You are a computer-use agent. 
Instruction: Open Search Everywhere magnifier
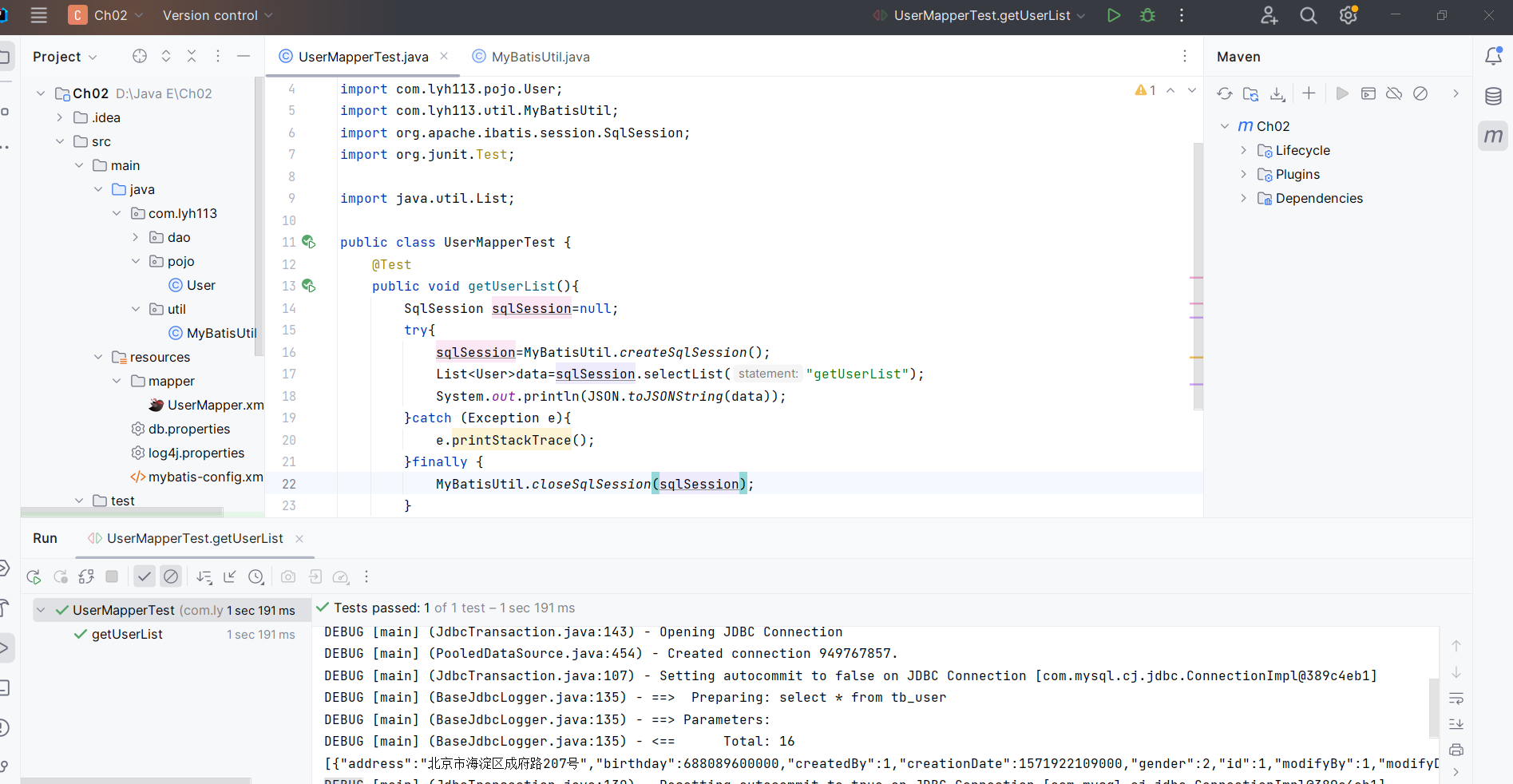click(1308, 15)
